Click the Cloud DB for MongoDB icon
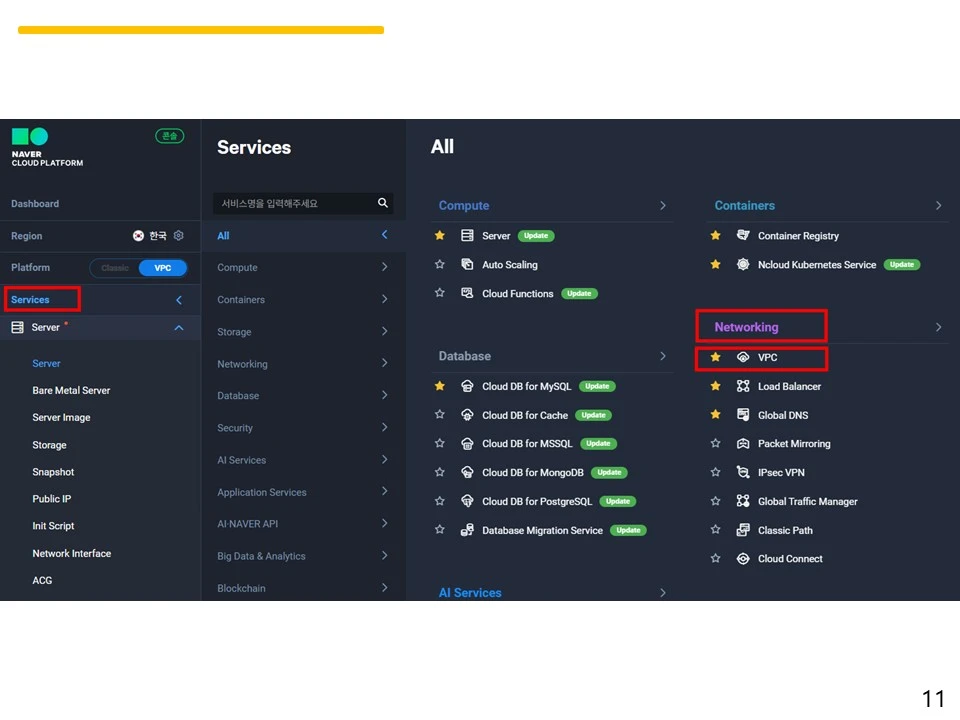 [467, 473]
